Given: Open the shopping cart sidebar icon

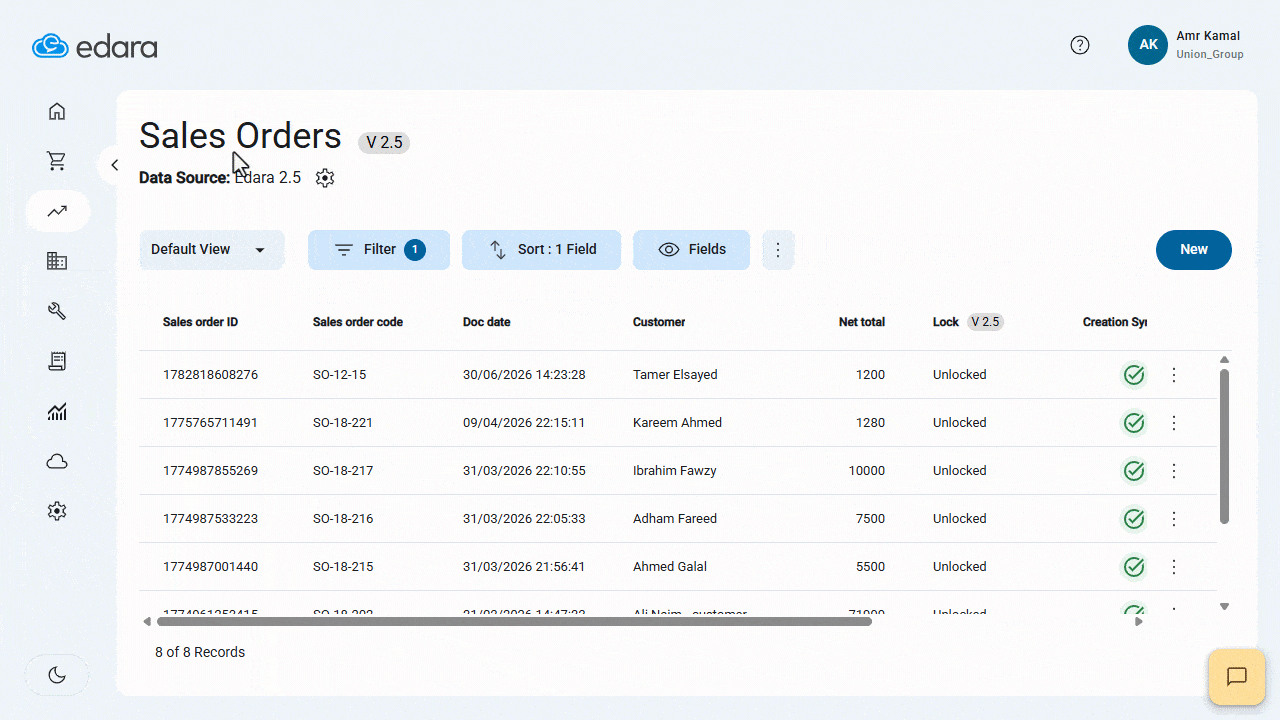Looking at the screenshot, I should click(57, 161).
